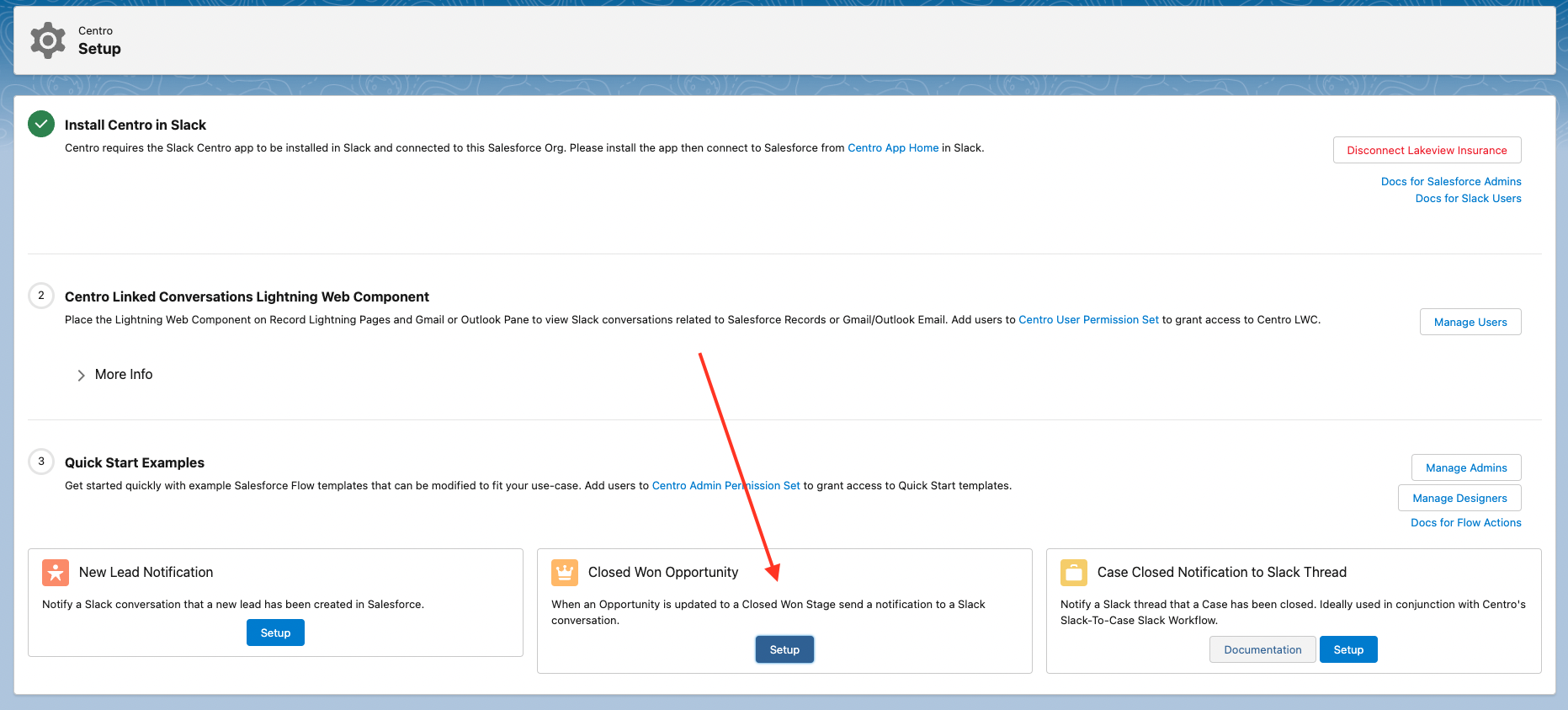The image size is (1568, 710).
Task: Click Setup under New Lead Notification
Action: click(275, 633)
